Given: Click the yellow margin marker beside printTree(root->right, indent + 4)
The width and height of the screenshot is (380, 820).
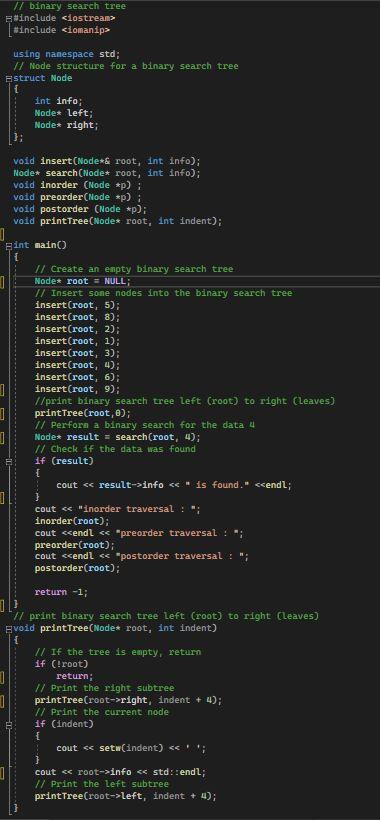Looking at the screenshot, I should click(x=2, y=700).
